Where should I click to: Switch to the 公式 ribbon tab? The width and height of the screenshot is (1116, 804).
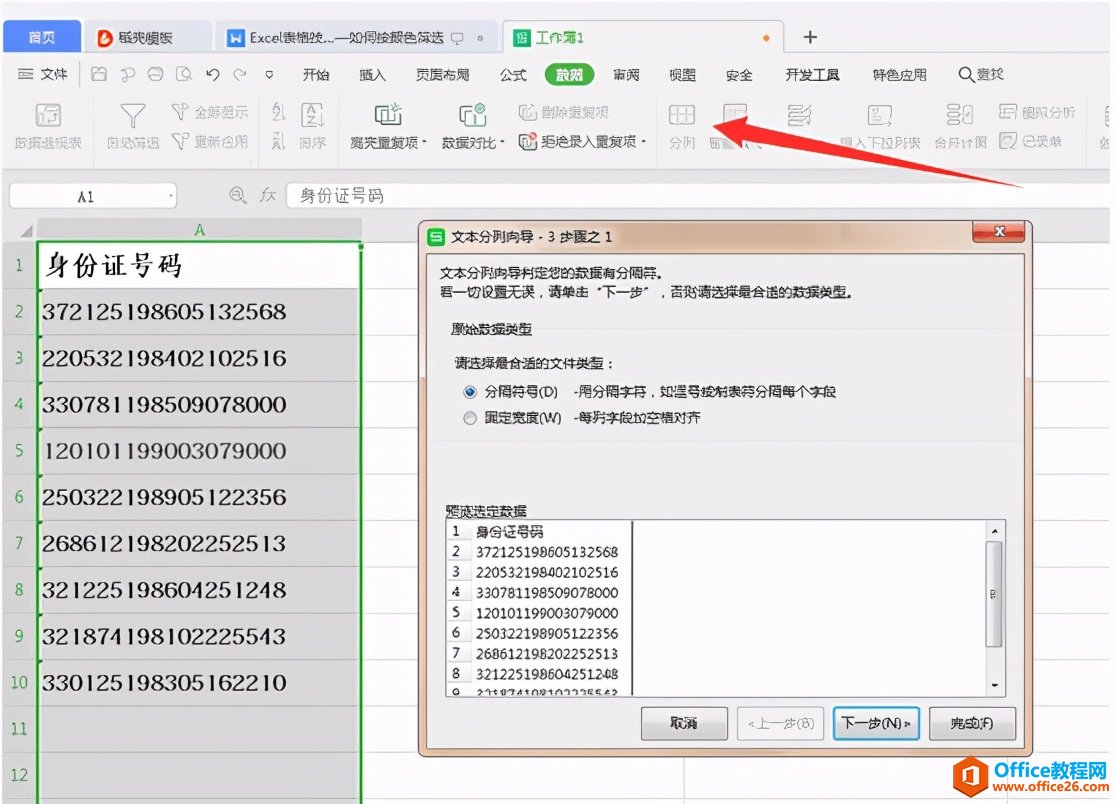point(513,74)
